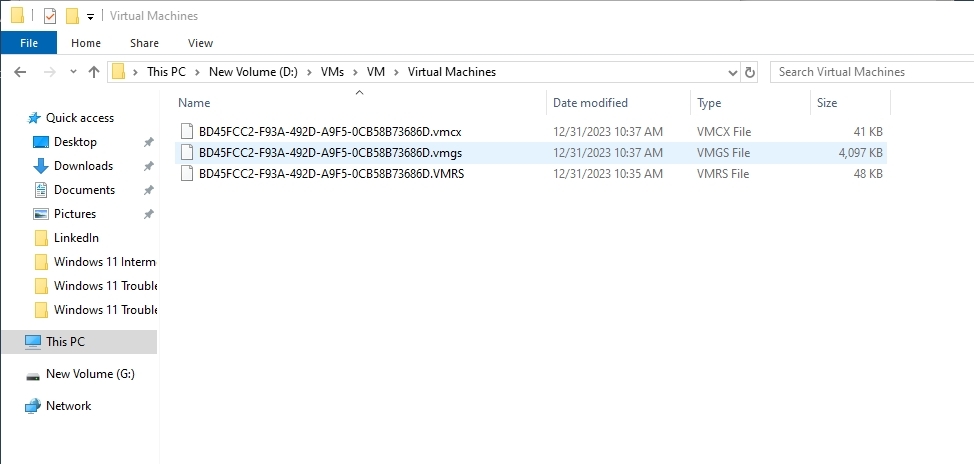Select the .vmgs file row

click(531, 153)
